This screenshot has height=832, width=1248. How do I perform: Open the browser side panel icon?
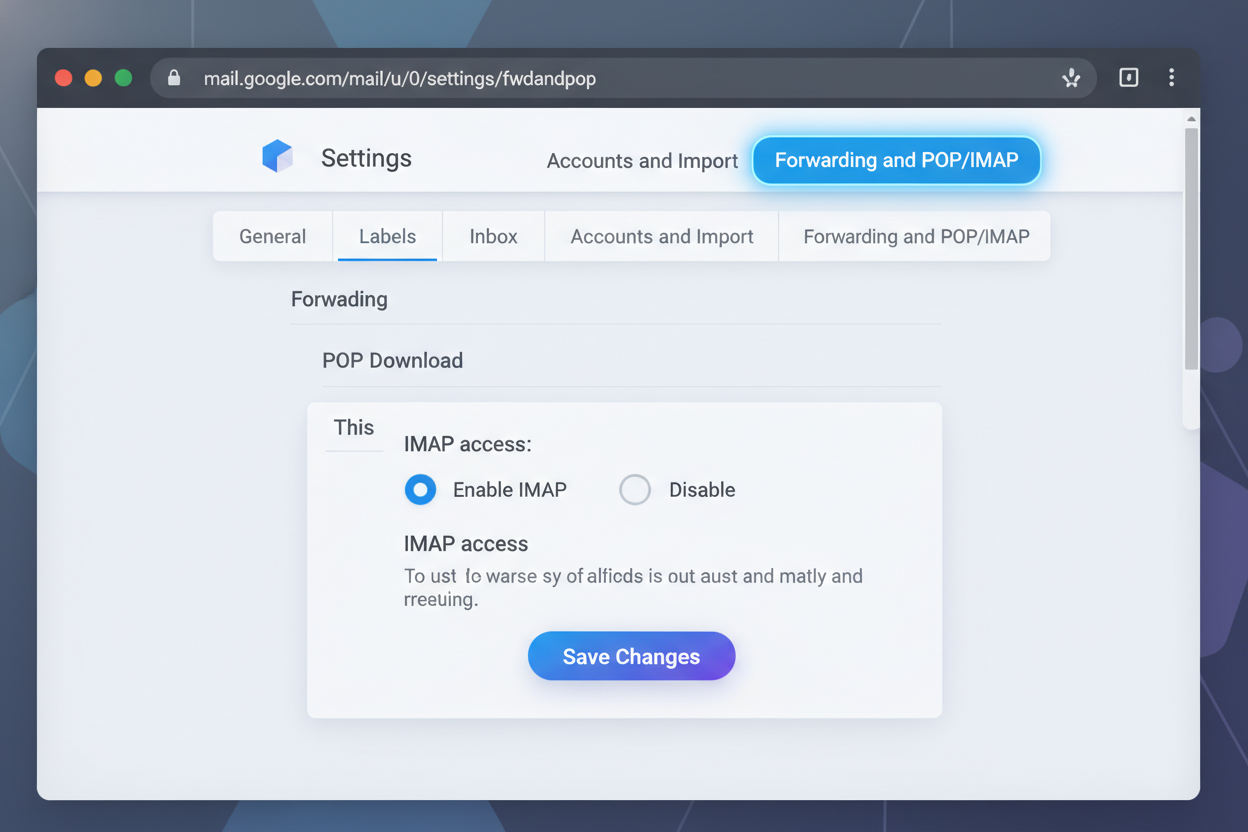pos(1128,78)
